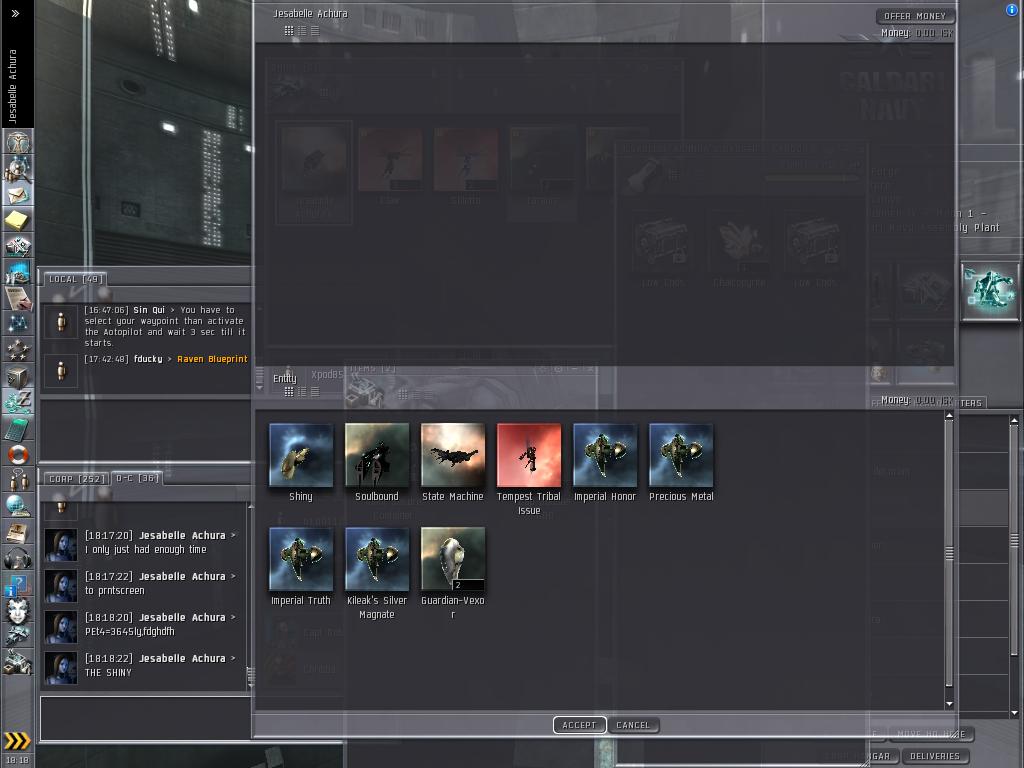Click the glowing station services icon at right
The height and width of the screenshot is (768, 1024).
click(x=990, y=291)
